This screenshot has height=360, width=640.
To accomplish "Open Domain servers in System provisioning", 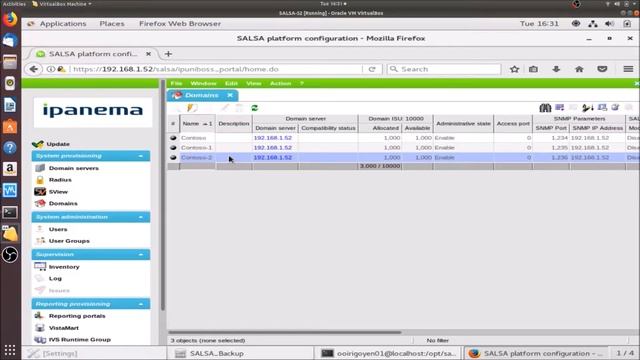I will (73, 168).
